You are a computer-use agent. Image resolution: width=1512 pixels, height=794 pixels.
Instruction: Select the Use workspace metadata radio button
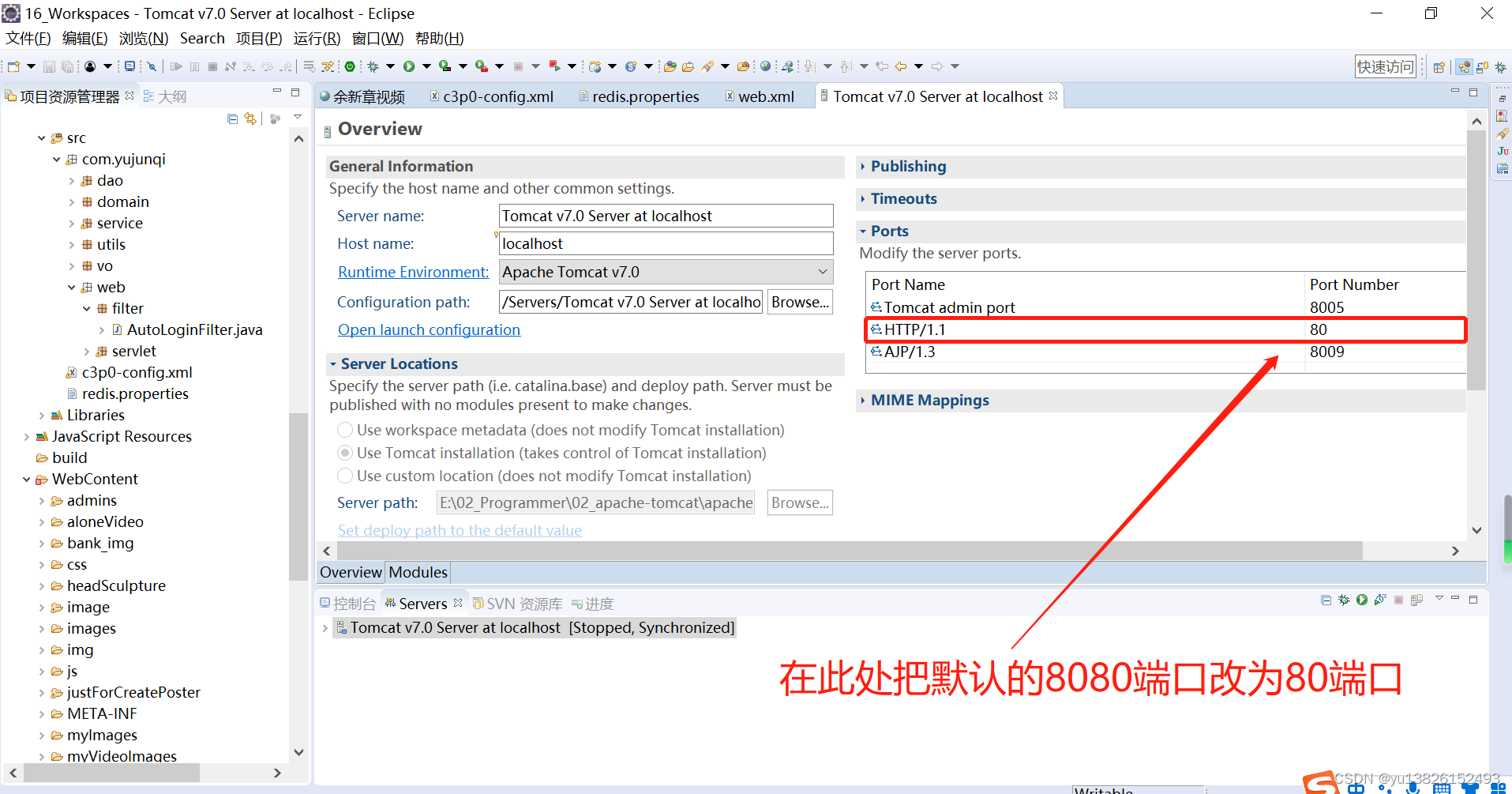click(x=345, y=430)
